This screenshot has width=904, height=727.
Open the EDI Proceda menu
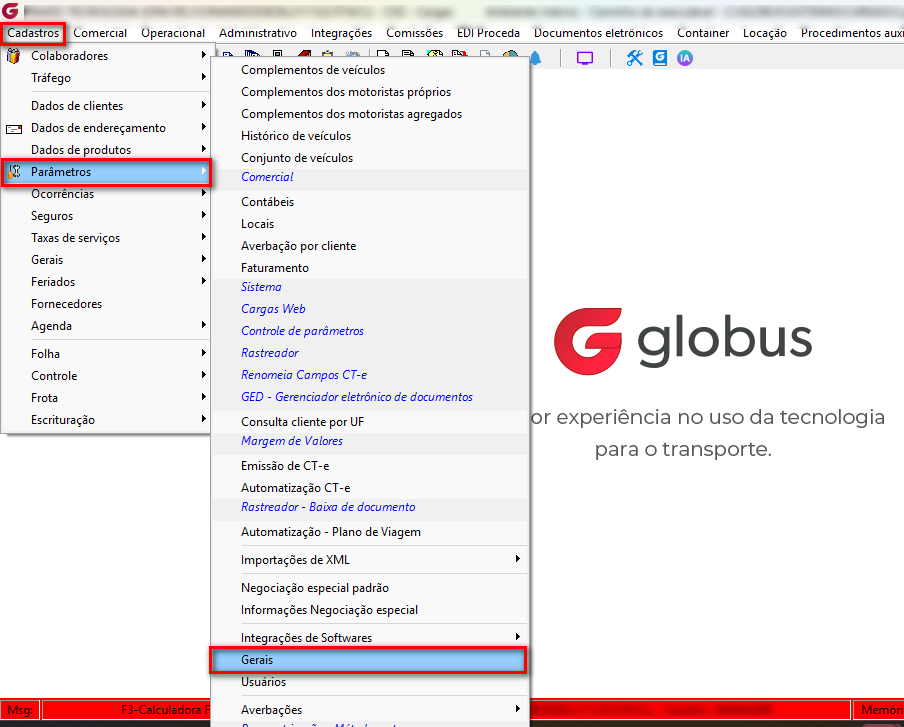488,33
